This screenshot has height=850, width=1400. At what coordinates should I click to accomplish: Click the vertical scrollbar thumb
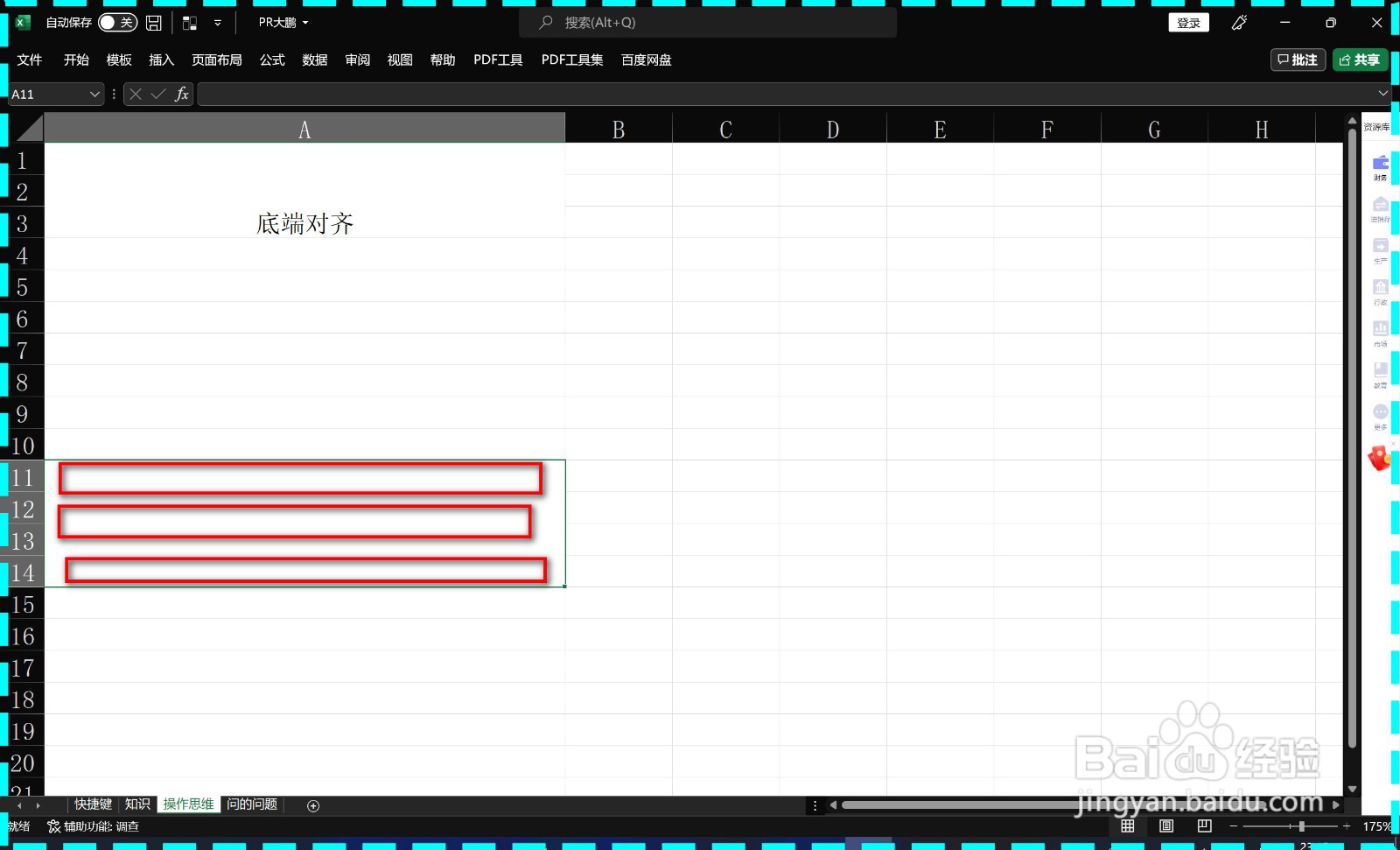pyautogui.click(x=1353, y=438)
